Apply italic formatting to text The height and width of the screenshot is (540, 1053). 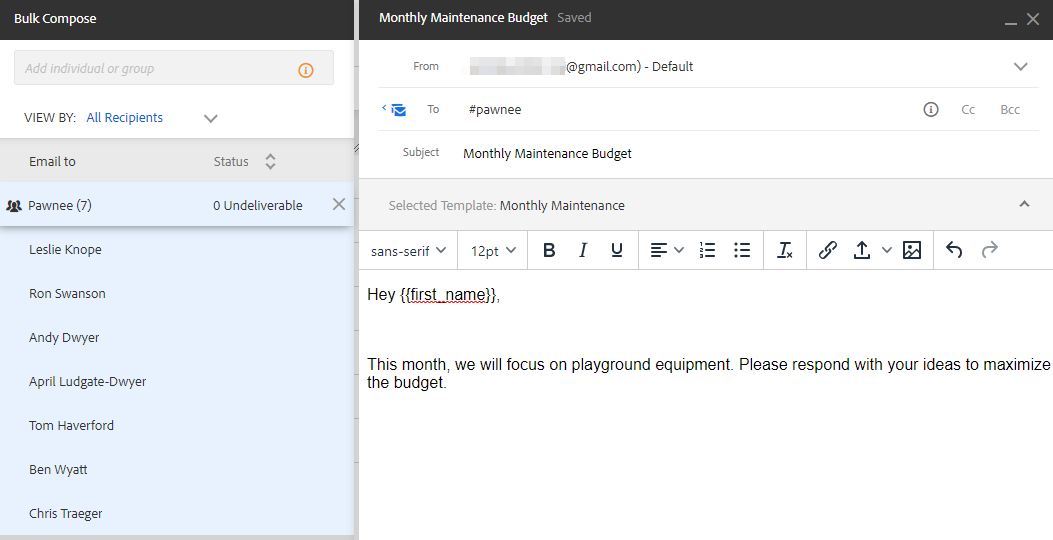click(583, 251)
